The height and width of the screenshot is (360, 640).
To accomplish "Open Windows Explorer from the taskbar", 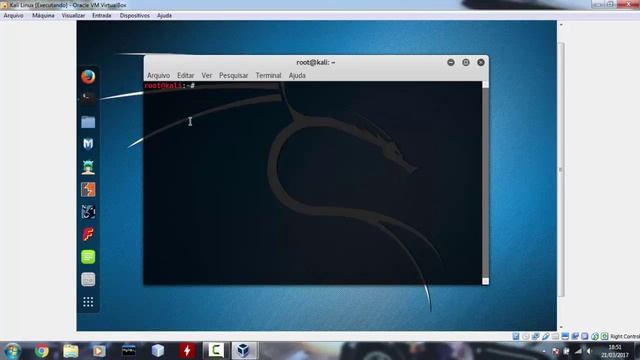I will point(71,351).
